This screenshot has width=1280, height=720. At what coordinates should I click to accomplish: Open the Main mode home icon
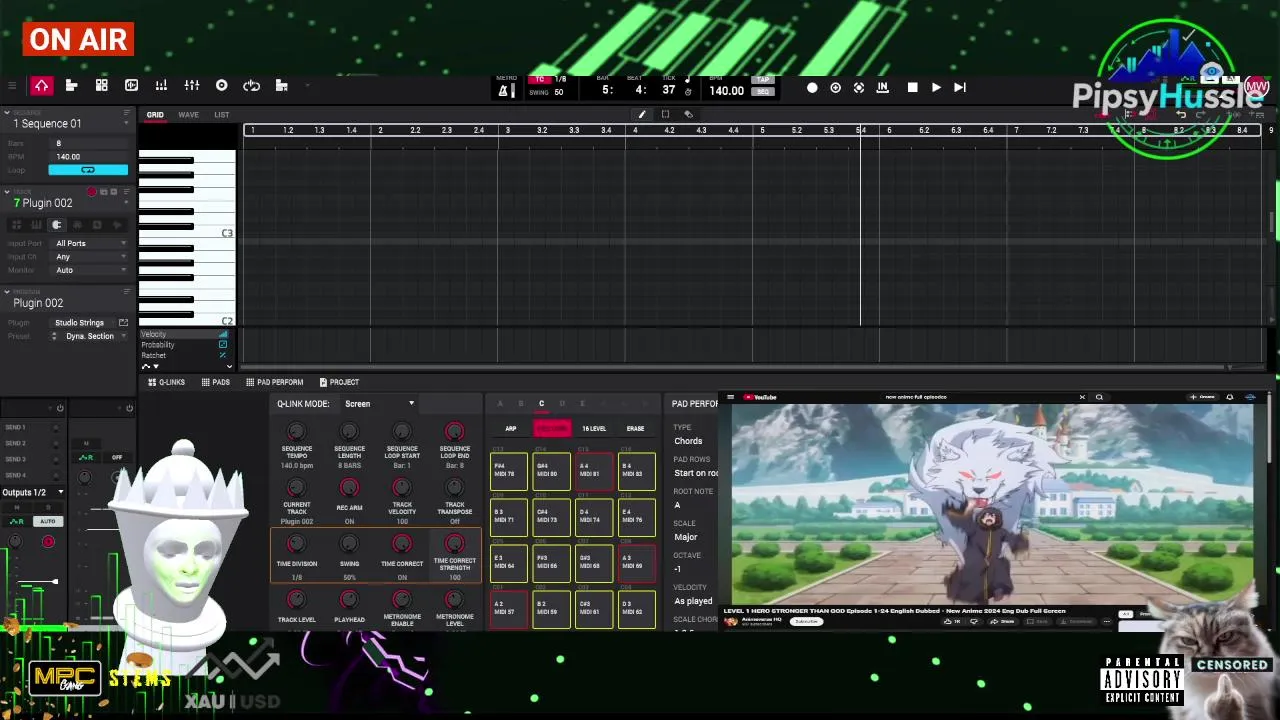click(41, 86)
